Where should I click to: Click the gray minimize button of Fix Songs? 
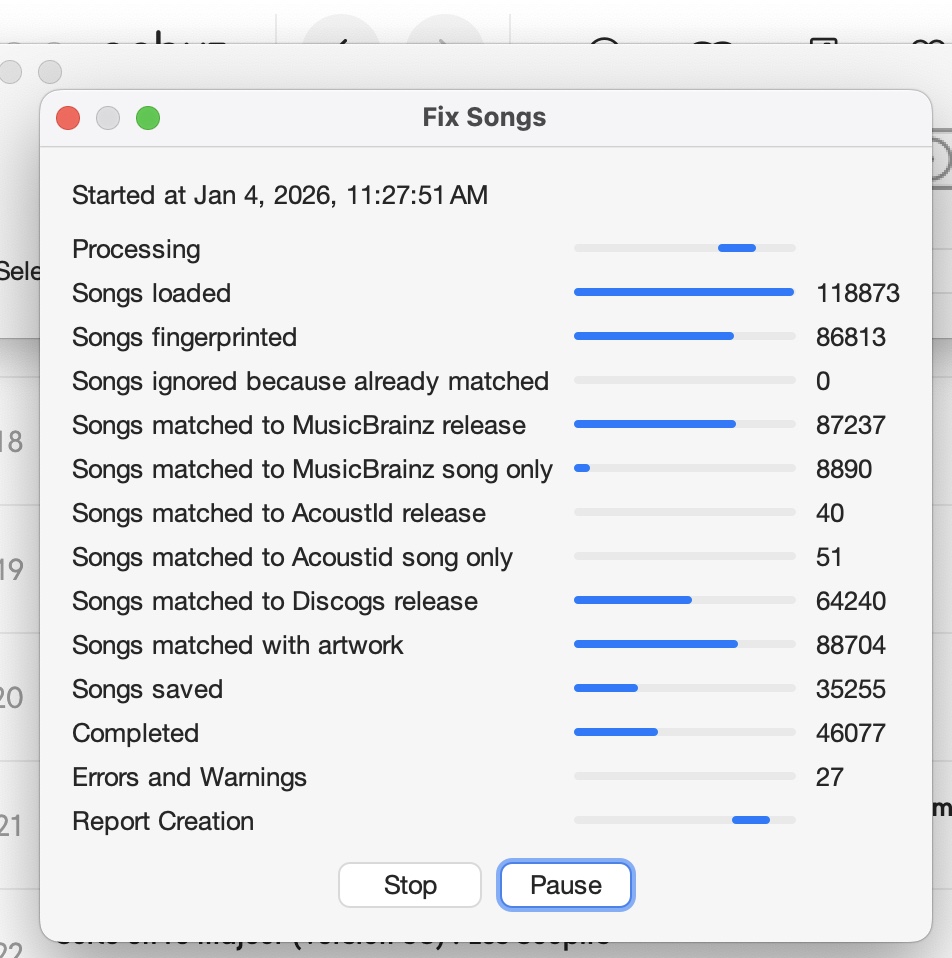[x=108, y=118]
